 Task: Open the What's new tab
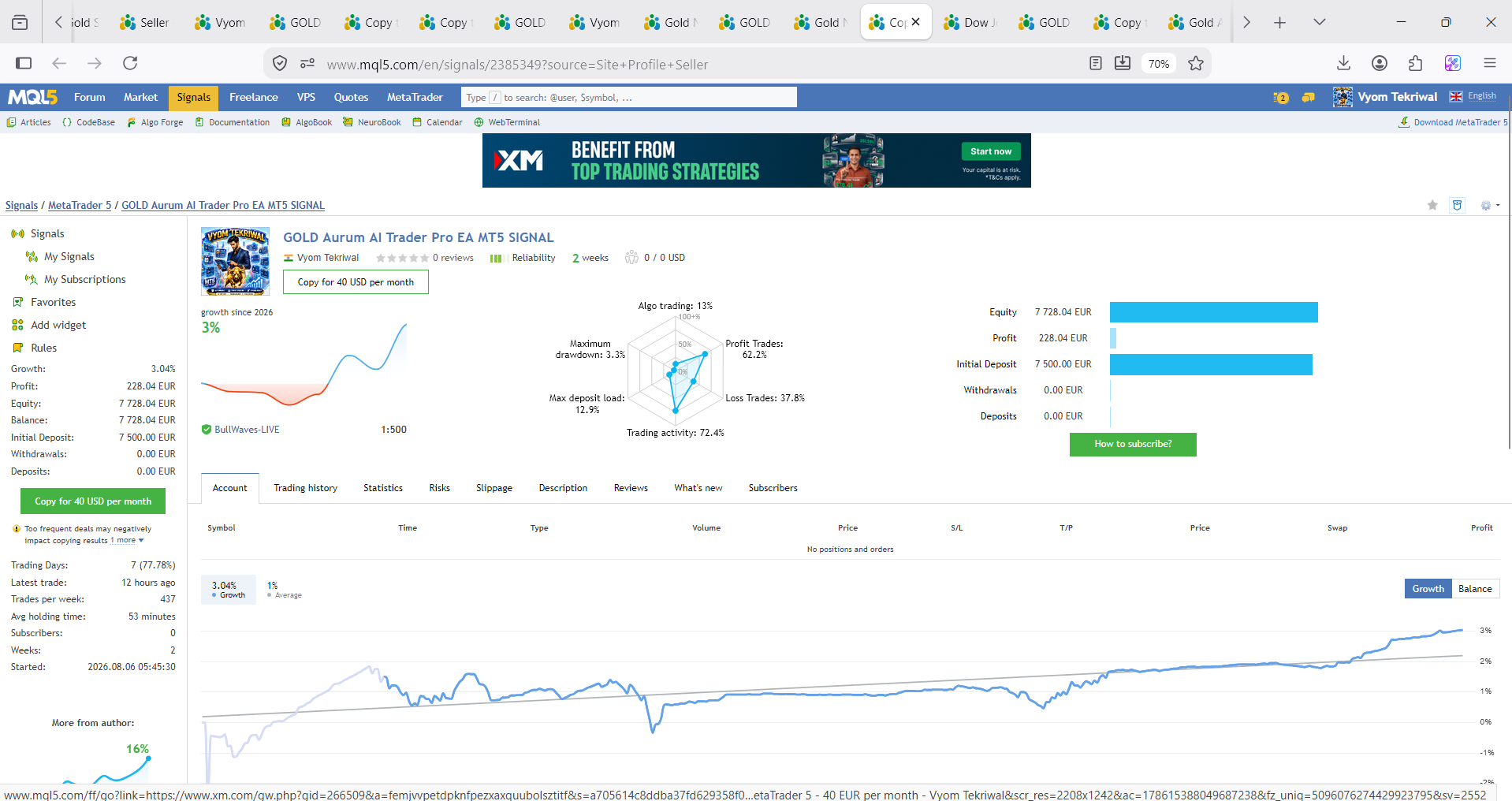click(x=698, y=488)
